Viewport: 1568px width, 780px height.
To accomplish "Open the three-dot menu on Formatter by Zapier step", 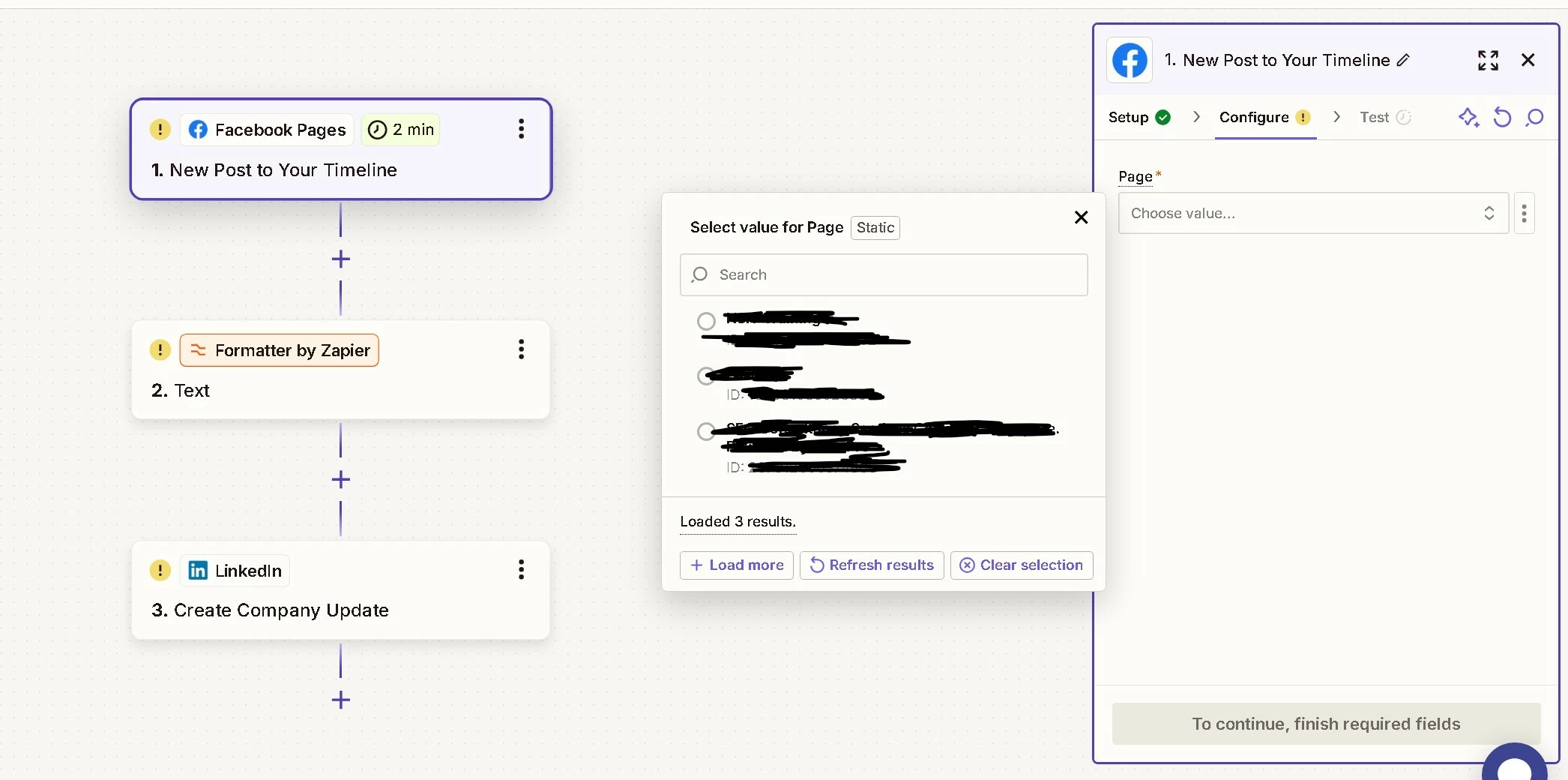I will [x=521, y=349].
